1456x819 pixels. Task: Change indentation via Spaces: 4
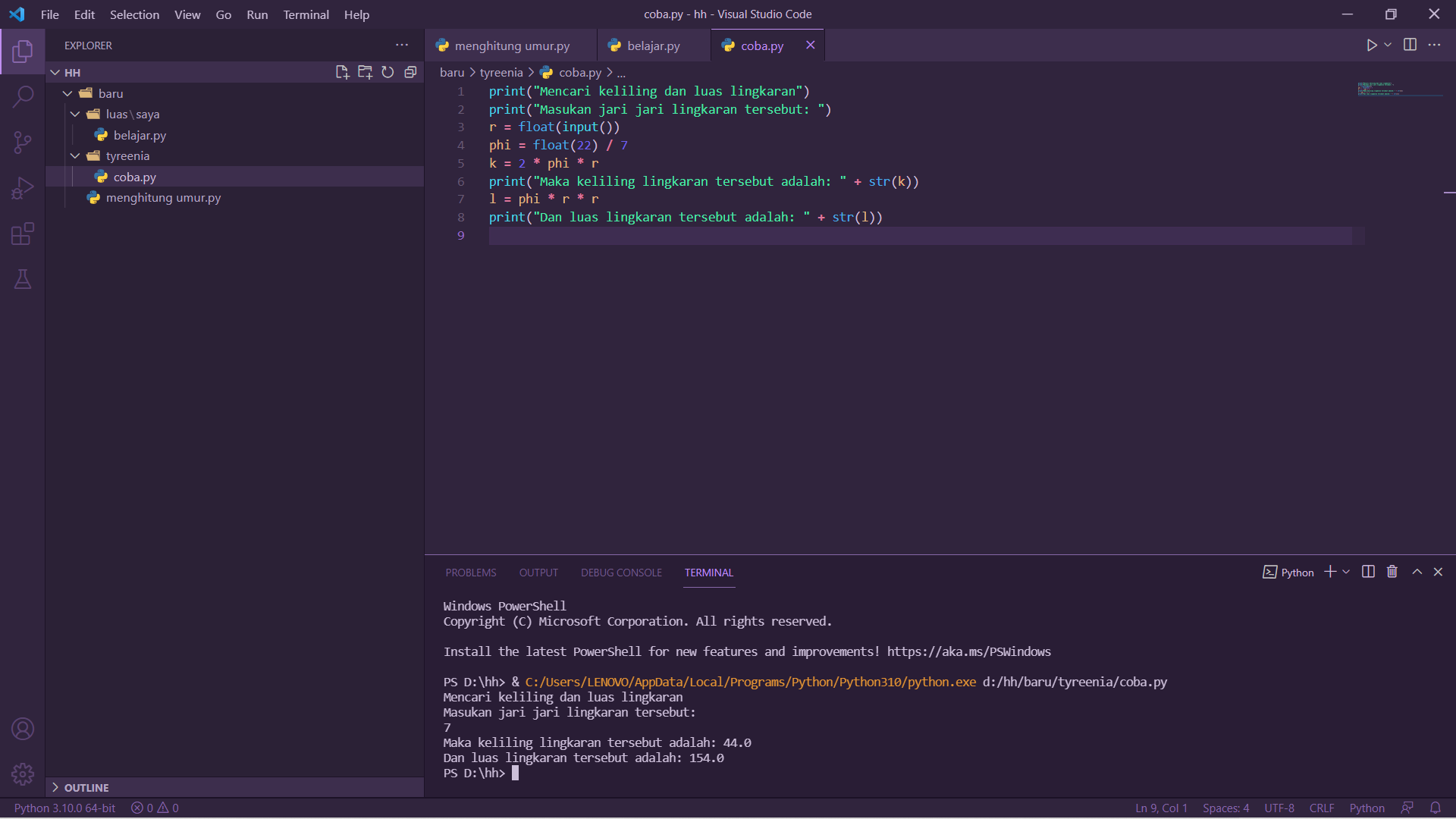(1225, 808)
